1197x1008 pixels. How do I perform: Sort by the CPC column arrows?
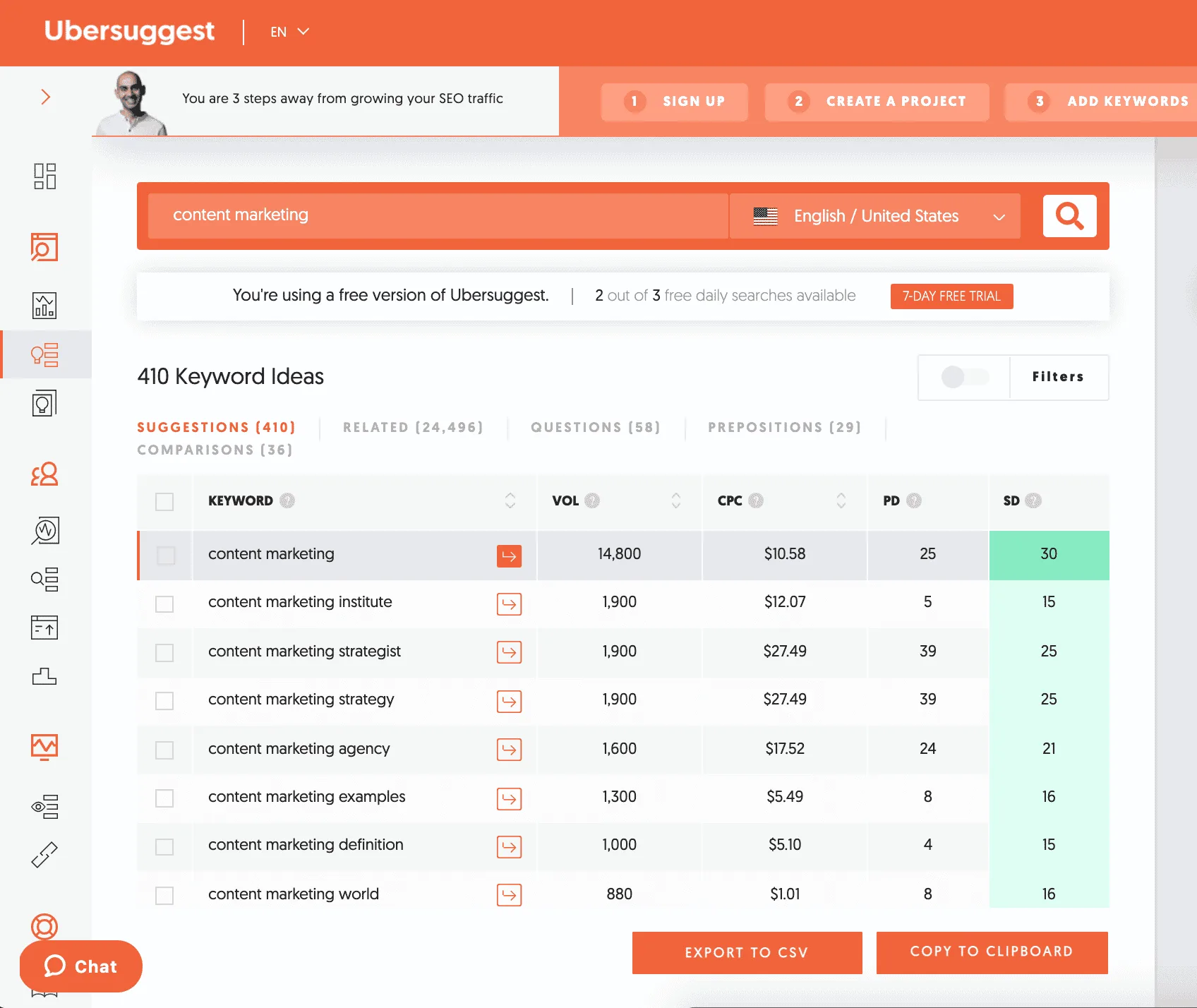point(841,500)
